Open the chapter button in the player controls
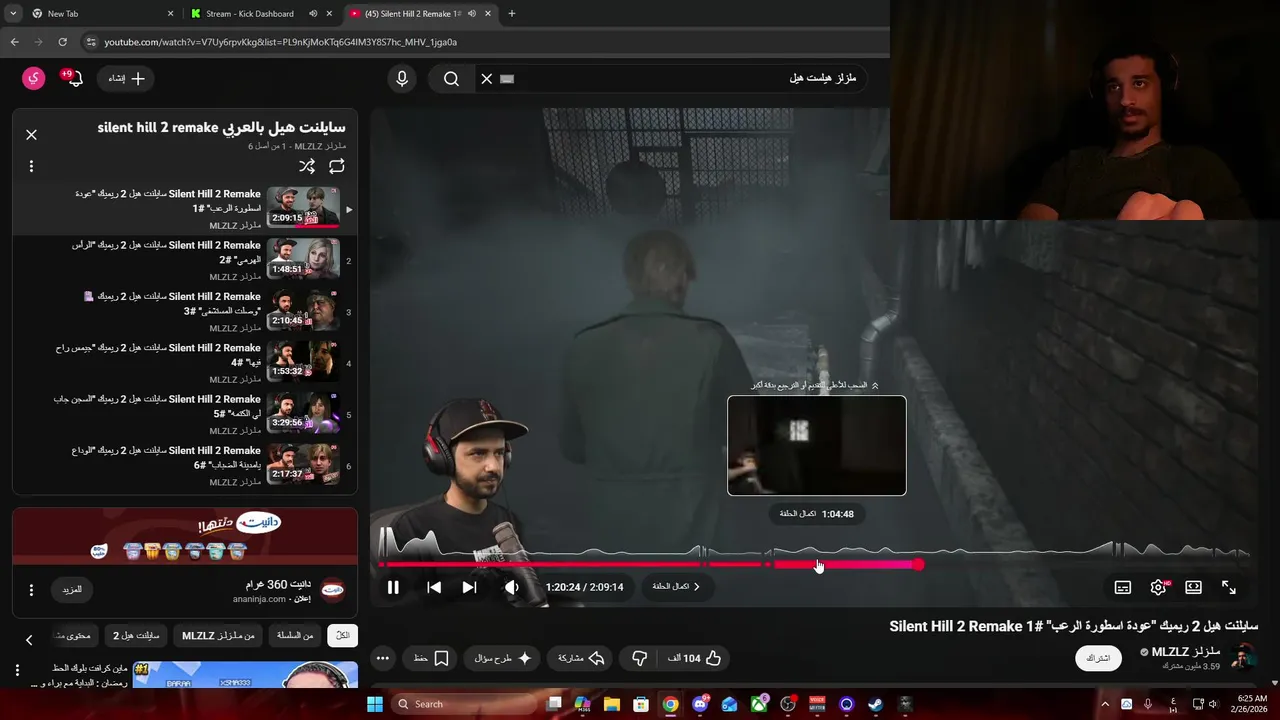Screen dimensions: 1280x720 [x=677, y=587]
